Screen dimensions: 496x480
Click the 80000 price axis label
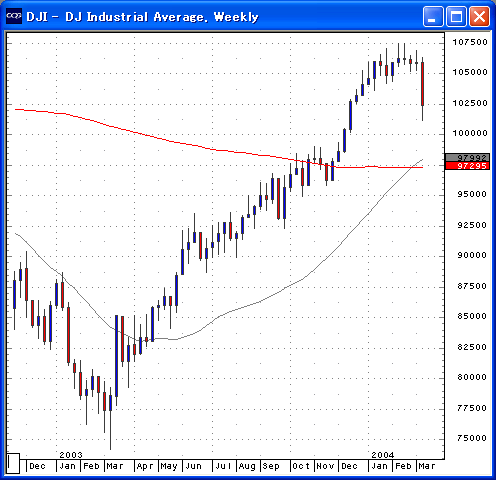click(472, 377)
